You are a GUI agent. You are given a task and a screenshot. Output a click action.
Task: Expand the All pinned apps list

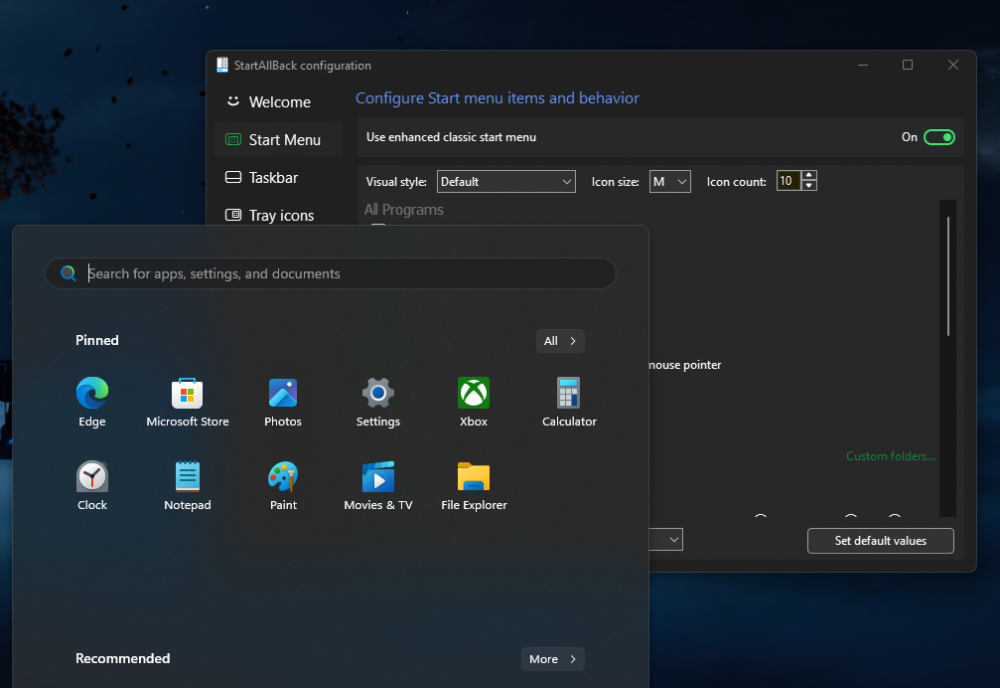(x=560, y=340)
